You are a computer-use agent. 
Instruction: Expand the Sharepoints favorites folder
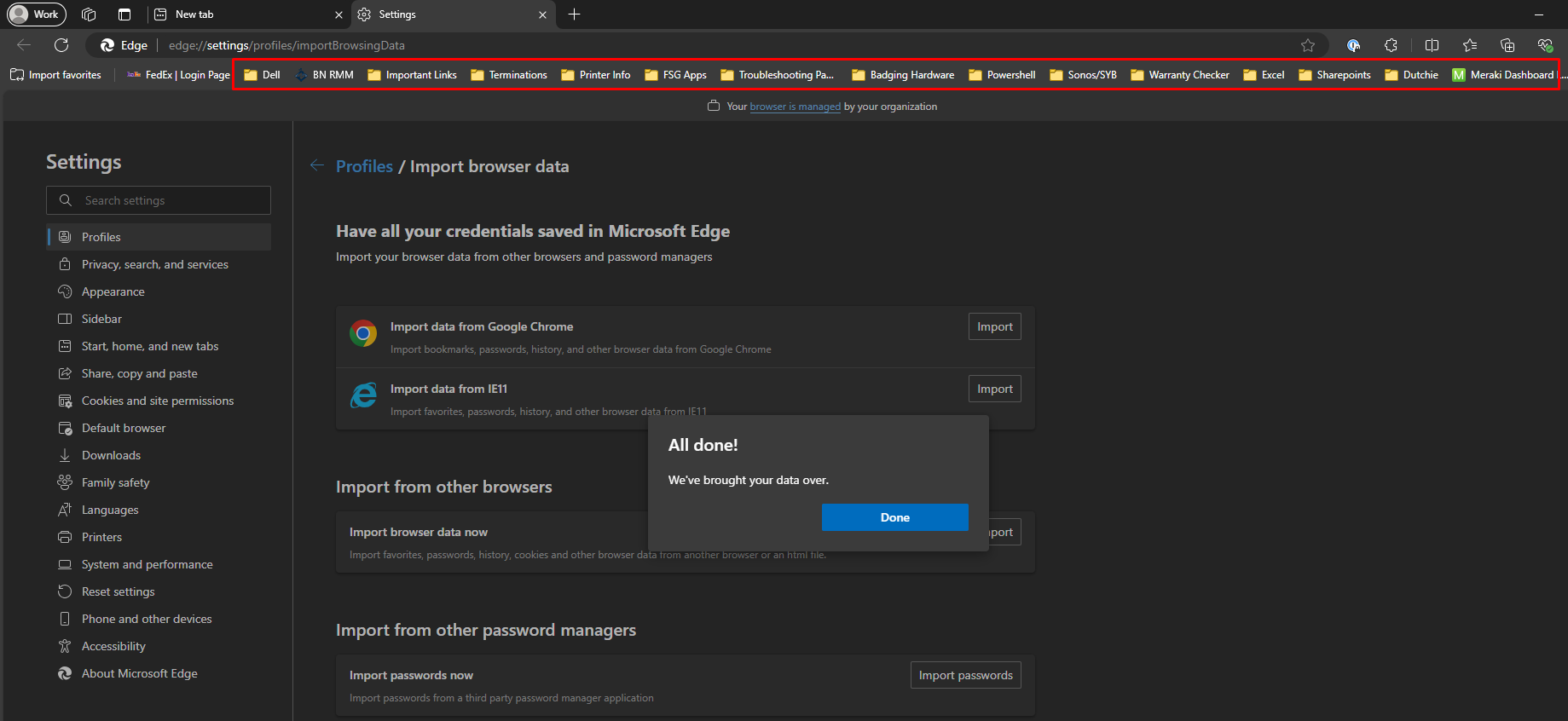tap(1334, 75)
